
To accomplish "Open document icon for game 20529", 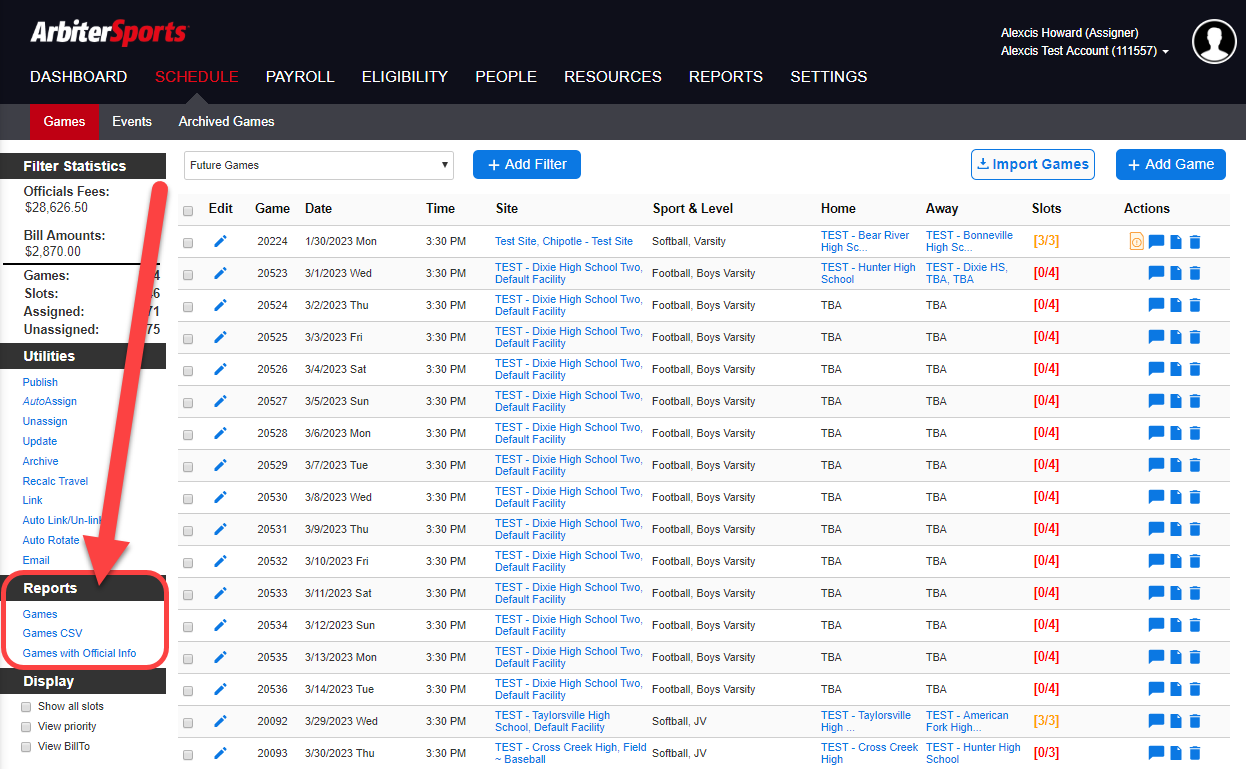I will tap(1176, 465).
